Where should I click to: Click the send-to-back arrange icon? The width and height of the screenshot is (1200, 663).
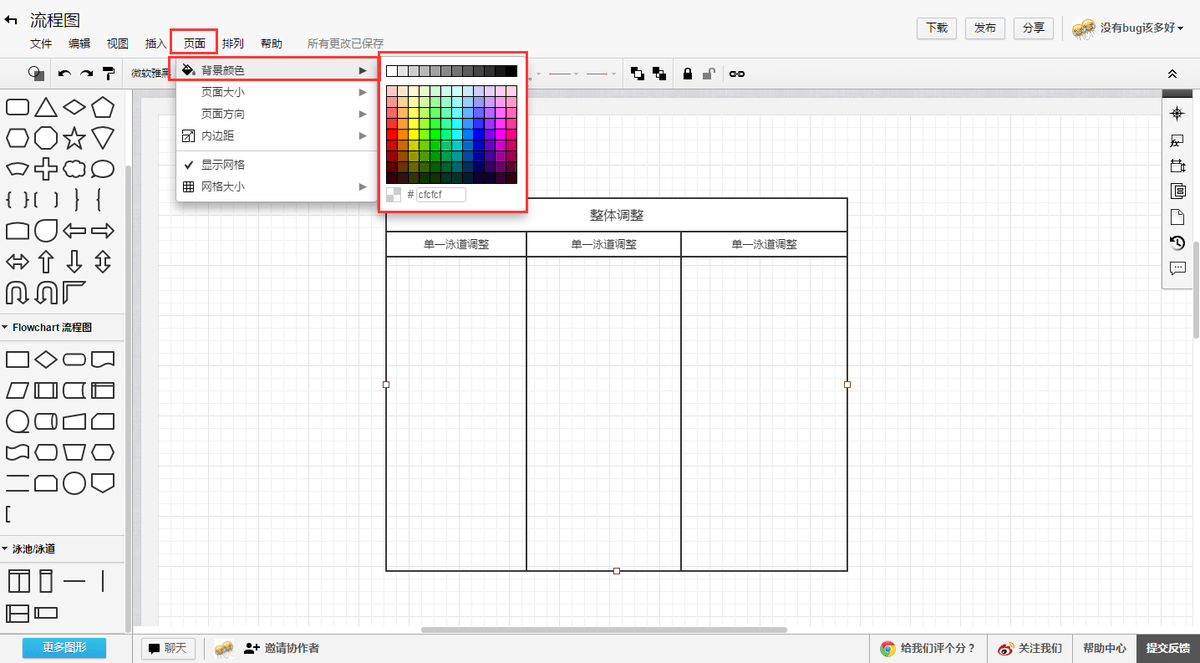coord(659,74)
